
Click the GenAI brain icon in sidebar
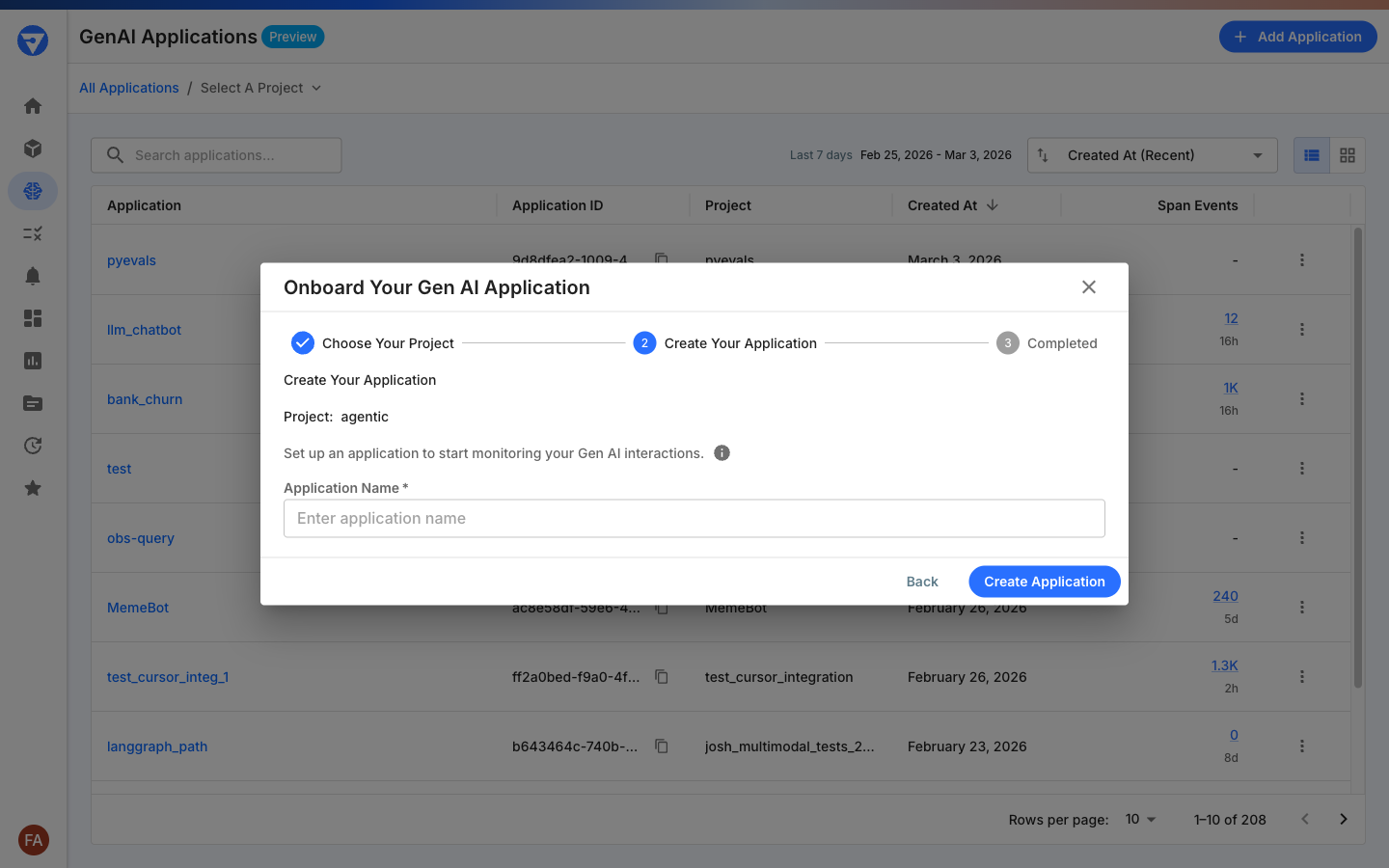(x=33, y=191)
